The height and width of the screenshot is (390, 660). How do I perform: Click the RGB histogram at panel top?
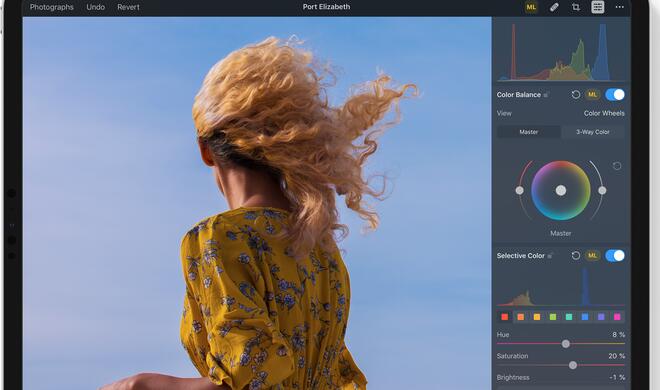(561, 51)
